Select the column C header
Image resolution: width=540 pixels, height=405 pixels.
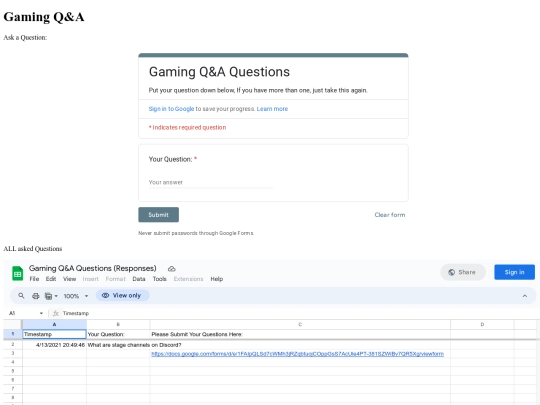300,324
